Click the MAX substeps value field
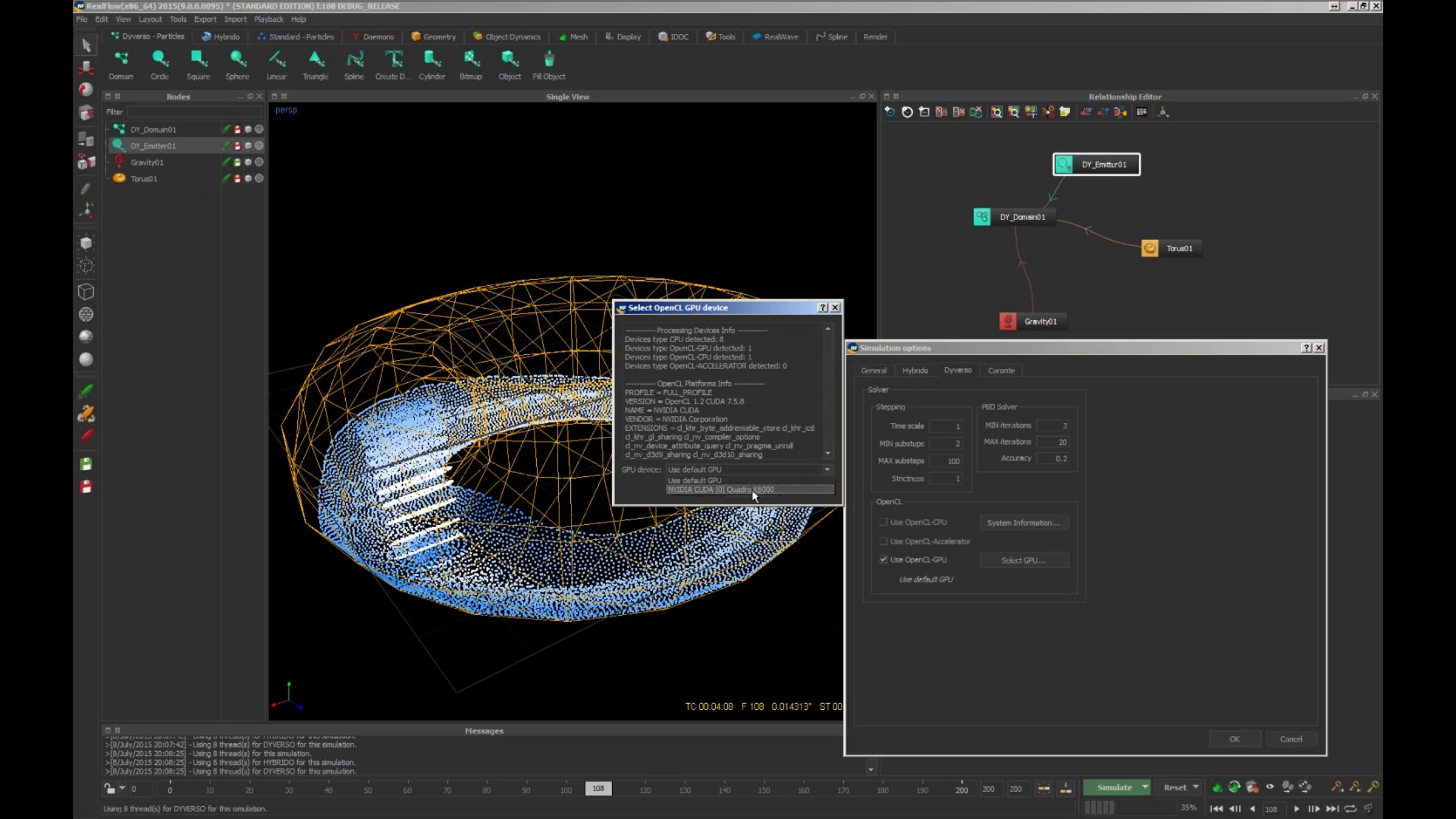 click(x=946, y=461)
